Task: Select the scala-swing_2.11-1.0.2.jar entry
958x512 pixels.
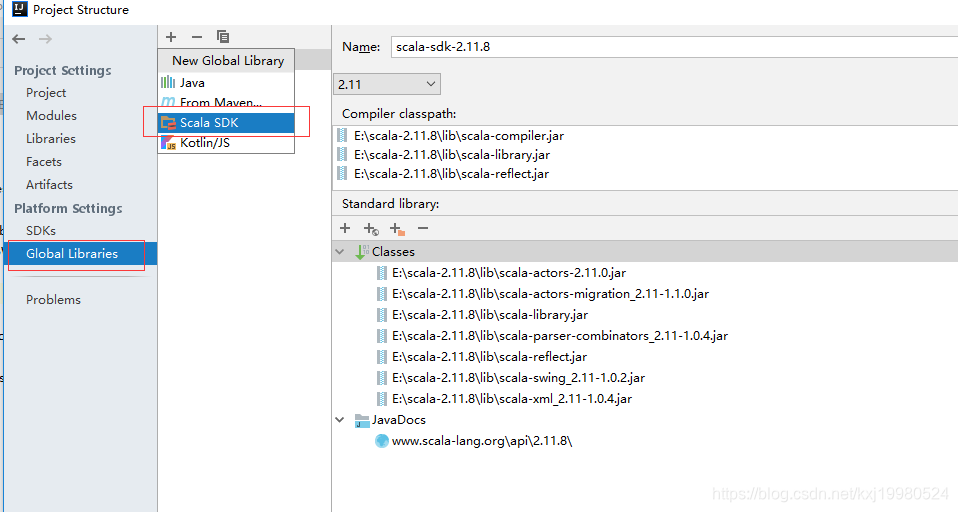Action: point(519,378)
